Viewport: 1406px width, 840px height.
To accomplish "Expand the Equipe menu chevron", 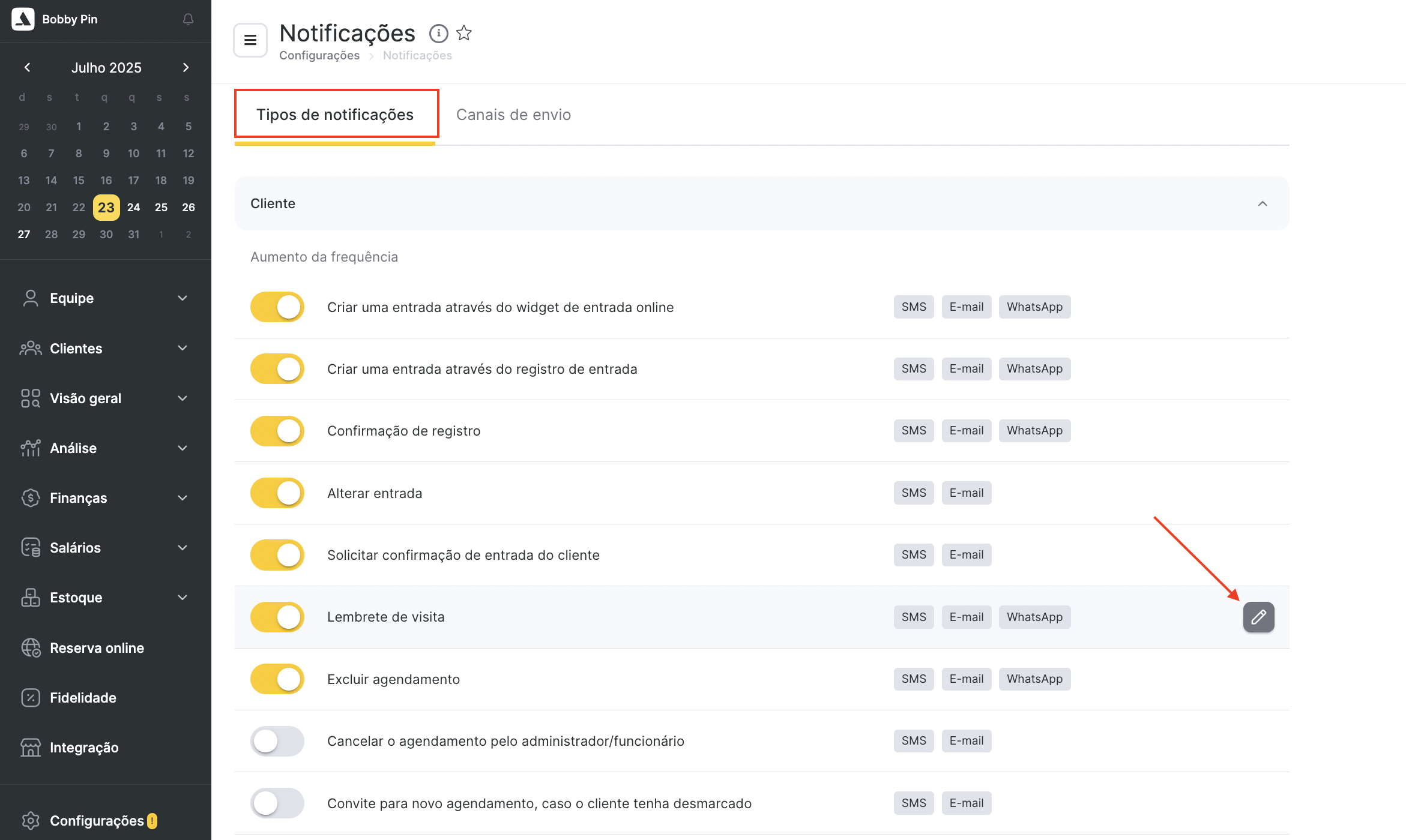I will [183, 298].
